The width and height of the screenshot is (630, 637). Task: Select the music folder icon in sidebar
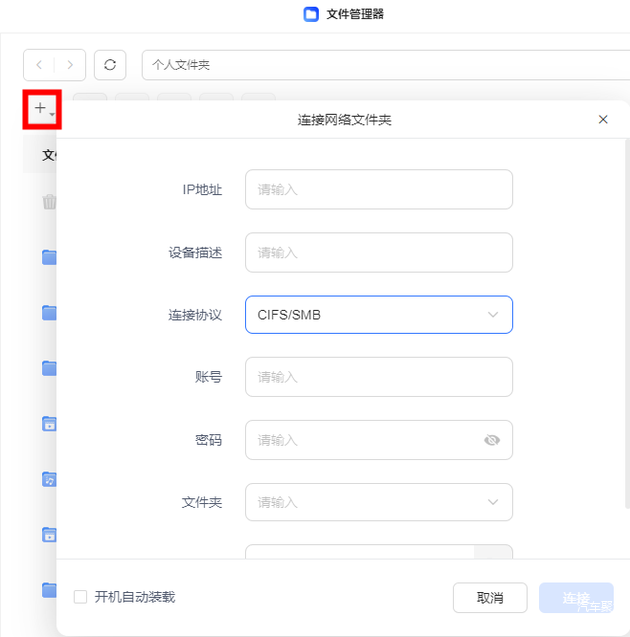click(49, 479)
